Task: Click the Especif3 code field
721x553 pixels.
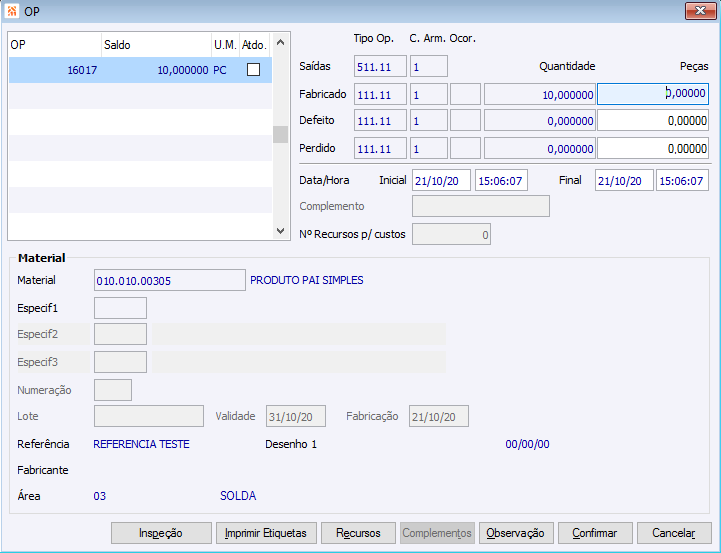Action: coord(120,362)
